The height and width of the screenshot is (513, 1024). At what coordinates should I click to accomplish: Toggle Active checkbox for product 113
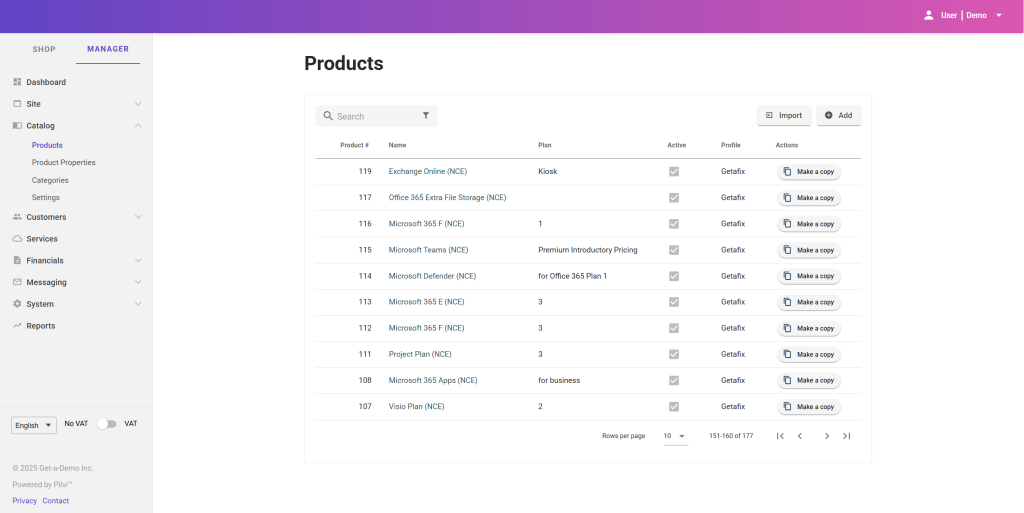(674, 302)
